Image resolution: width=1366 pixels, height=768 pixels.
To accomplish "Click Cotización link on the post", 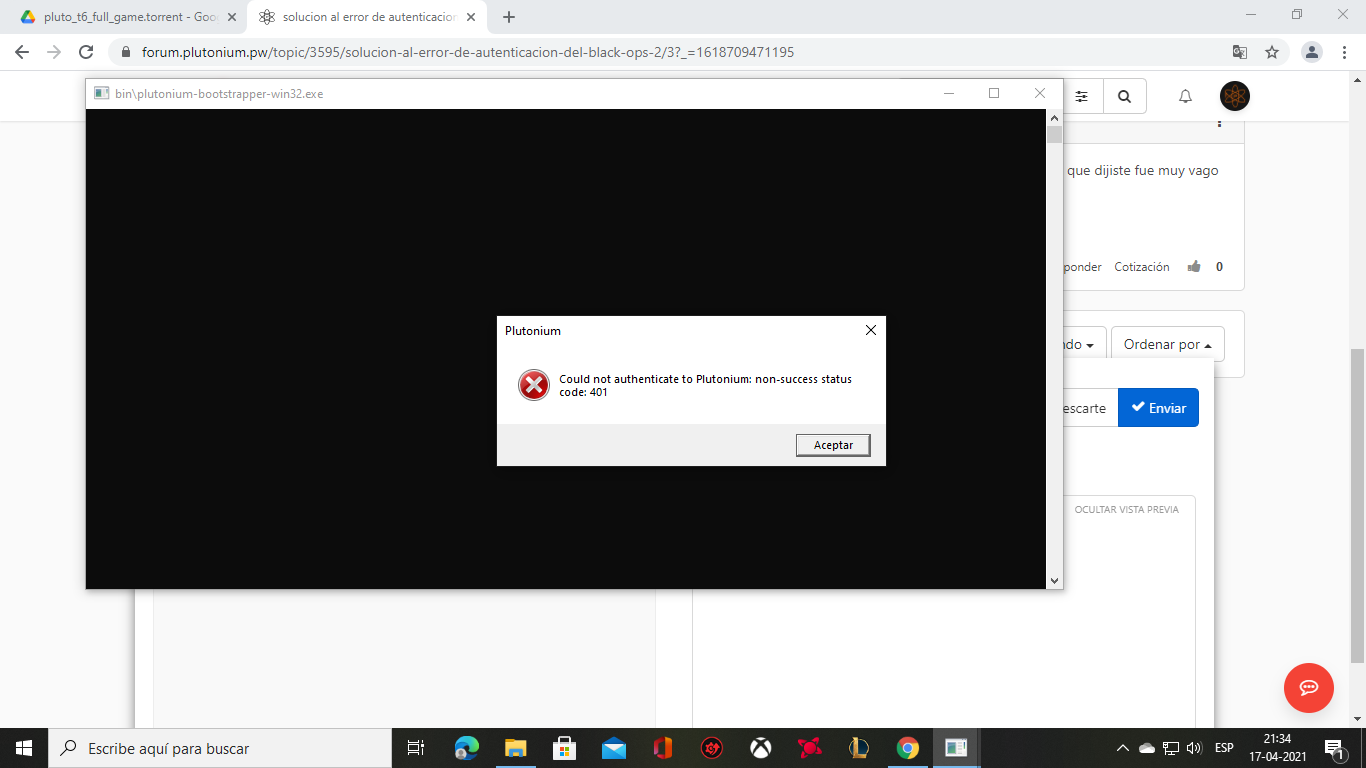I will click(x=1141, y=267).
